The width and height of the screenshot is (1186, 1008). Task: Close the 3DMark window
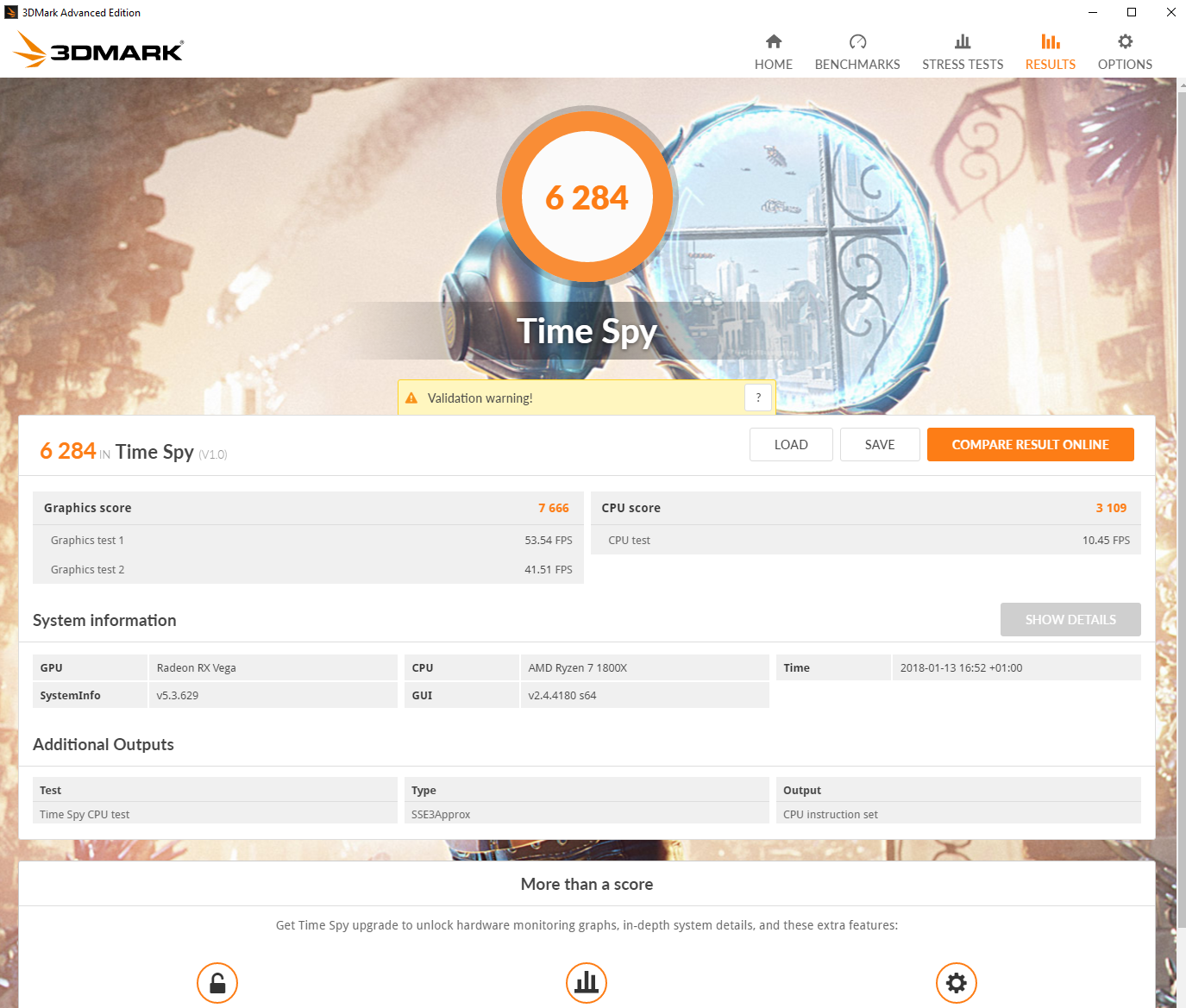pos(1170,12)
